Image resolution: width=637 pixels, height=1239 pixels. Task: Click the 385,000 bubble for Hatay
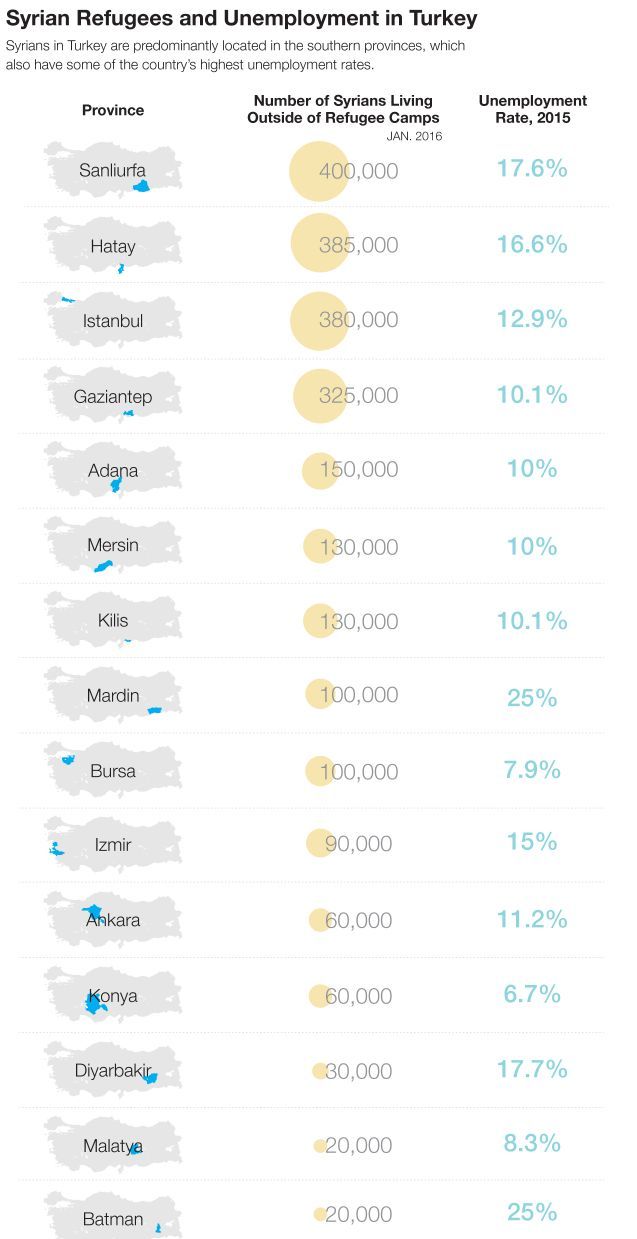[x=320, y=245]
